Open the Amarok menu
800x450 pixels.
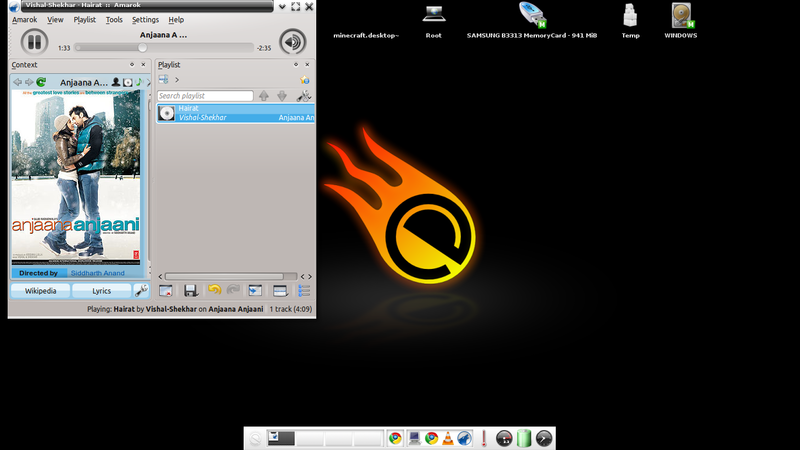point(24,20)
